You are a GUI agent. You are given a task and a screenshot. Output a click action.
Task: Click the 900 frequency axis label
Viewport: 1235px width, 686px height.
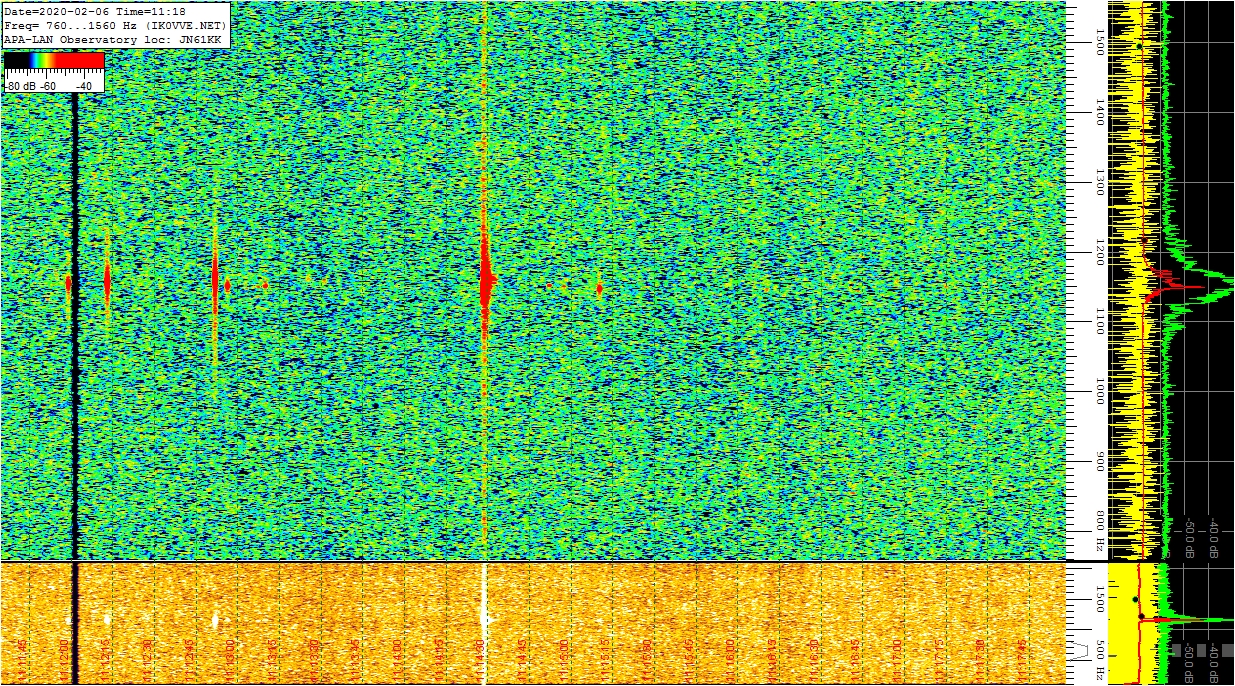[1100, 461]
